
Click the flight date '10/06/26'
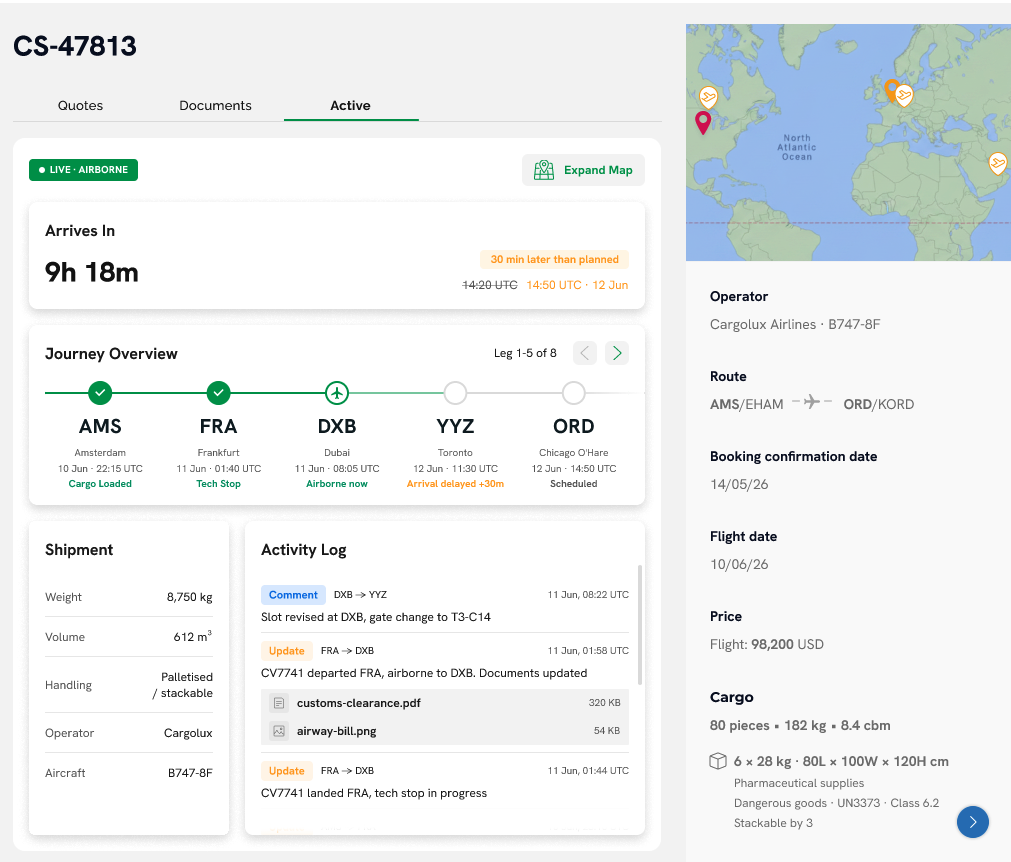point(739,564)
